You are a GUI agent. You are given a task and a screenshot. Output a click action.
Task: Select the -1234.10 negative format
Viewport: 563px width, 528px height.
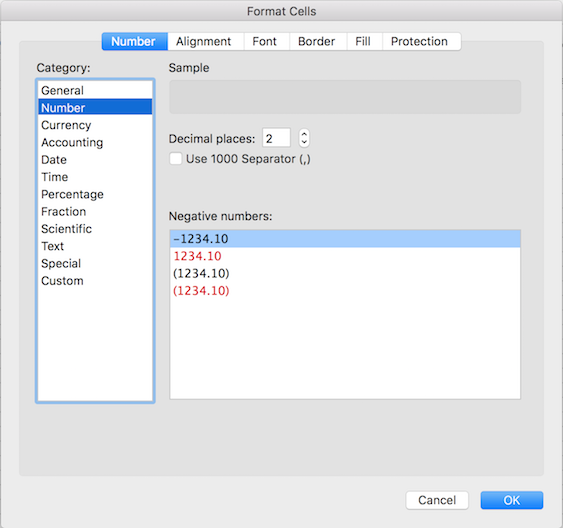(345, 239)
